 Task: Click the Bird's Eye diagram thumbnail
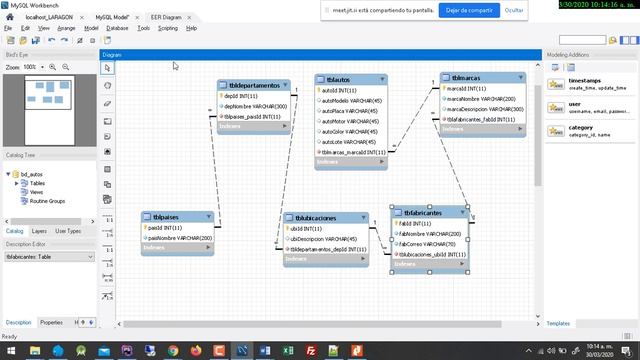(49, 110)
